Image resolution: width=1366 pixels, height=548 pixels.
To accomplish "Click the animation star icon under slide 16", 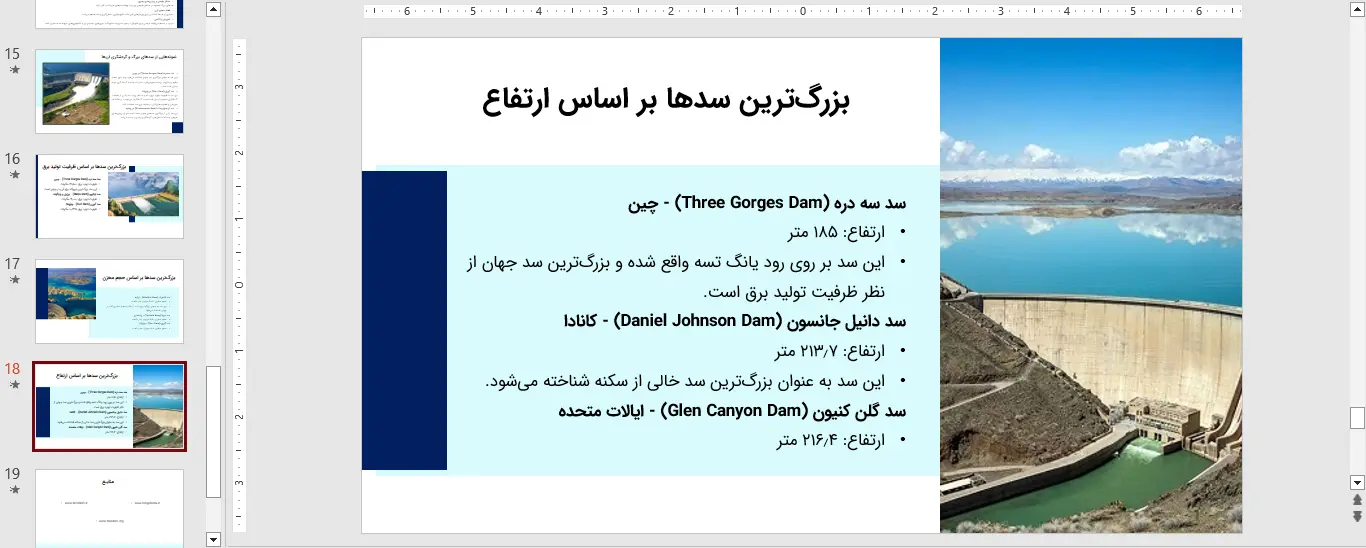I will point(14,175).
